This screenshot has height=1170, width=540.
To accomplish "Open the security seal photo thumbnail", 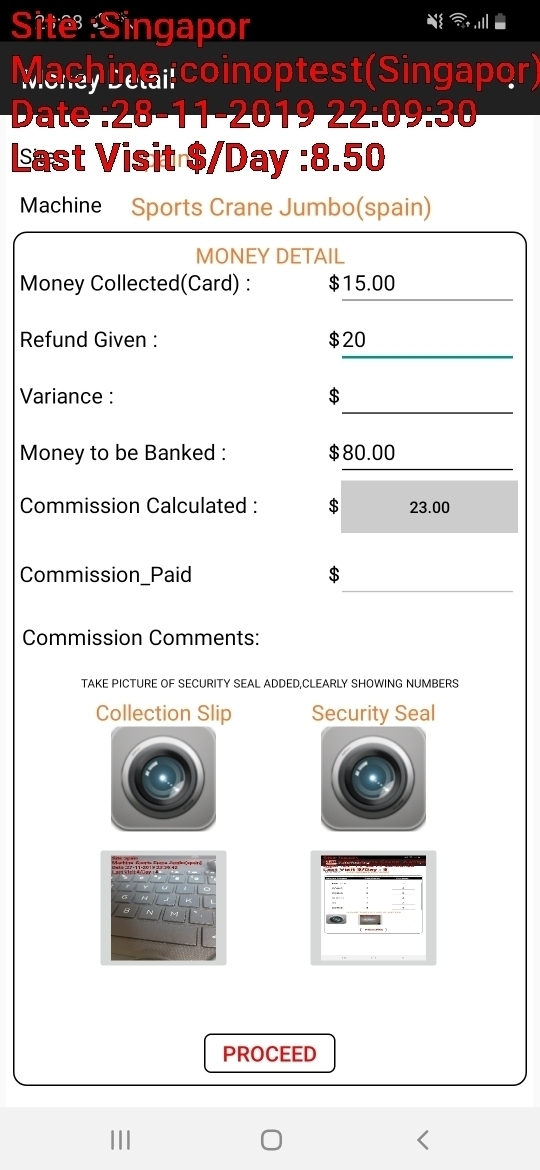I will (x=373, y=908).
